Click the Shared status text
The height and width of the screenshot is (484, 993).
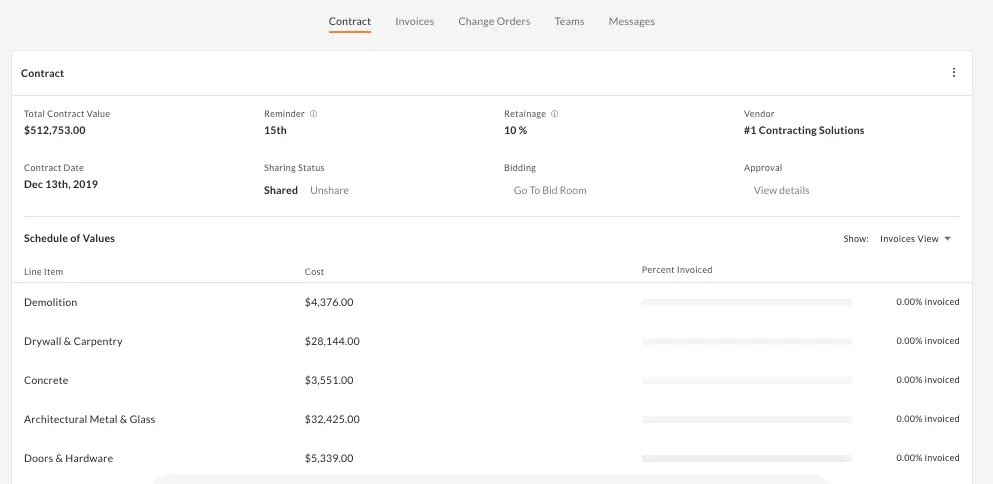point(281,190)
